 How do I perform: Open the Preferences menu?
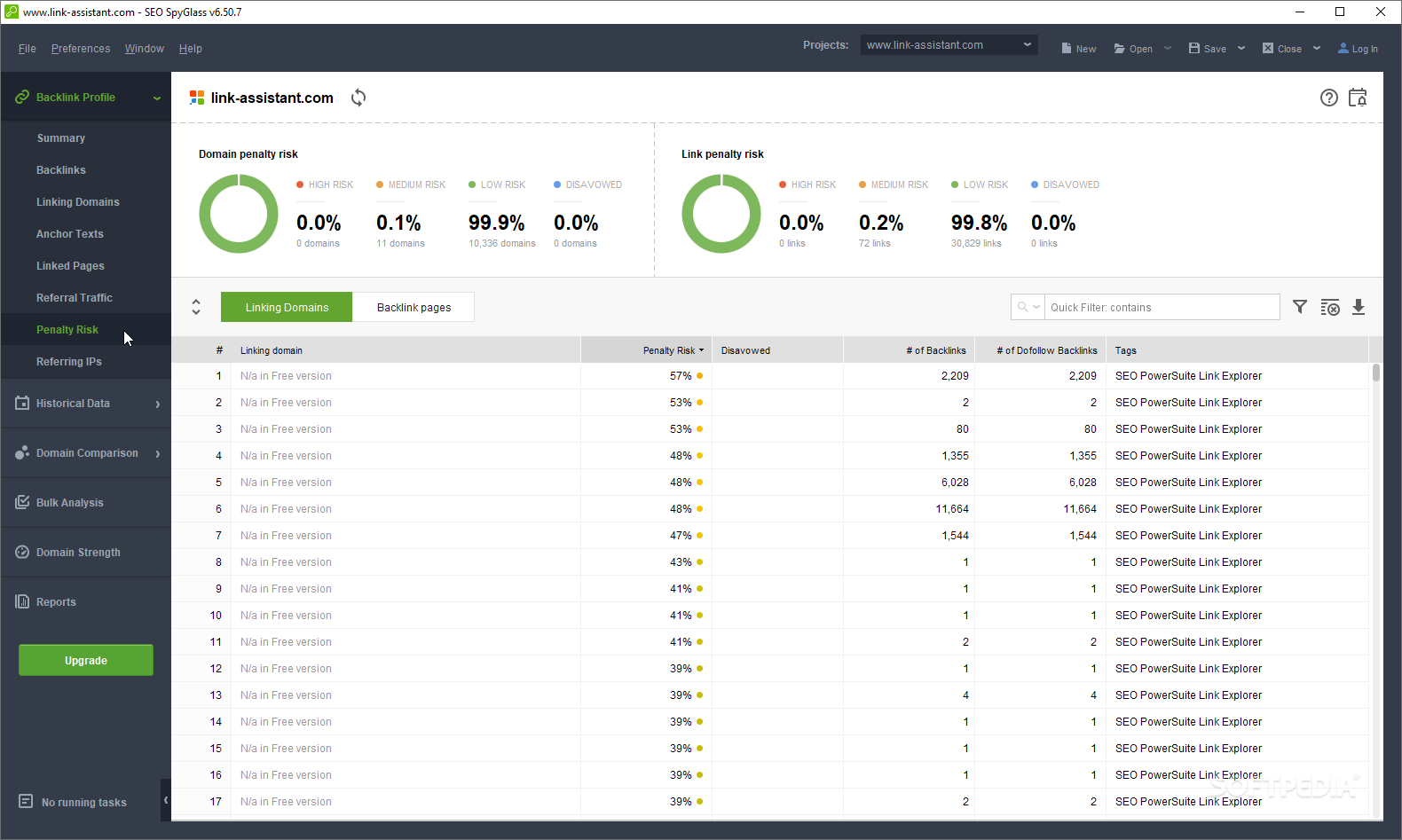coord(81,49)
